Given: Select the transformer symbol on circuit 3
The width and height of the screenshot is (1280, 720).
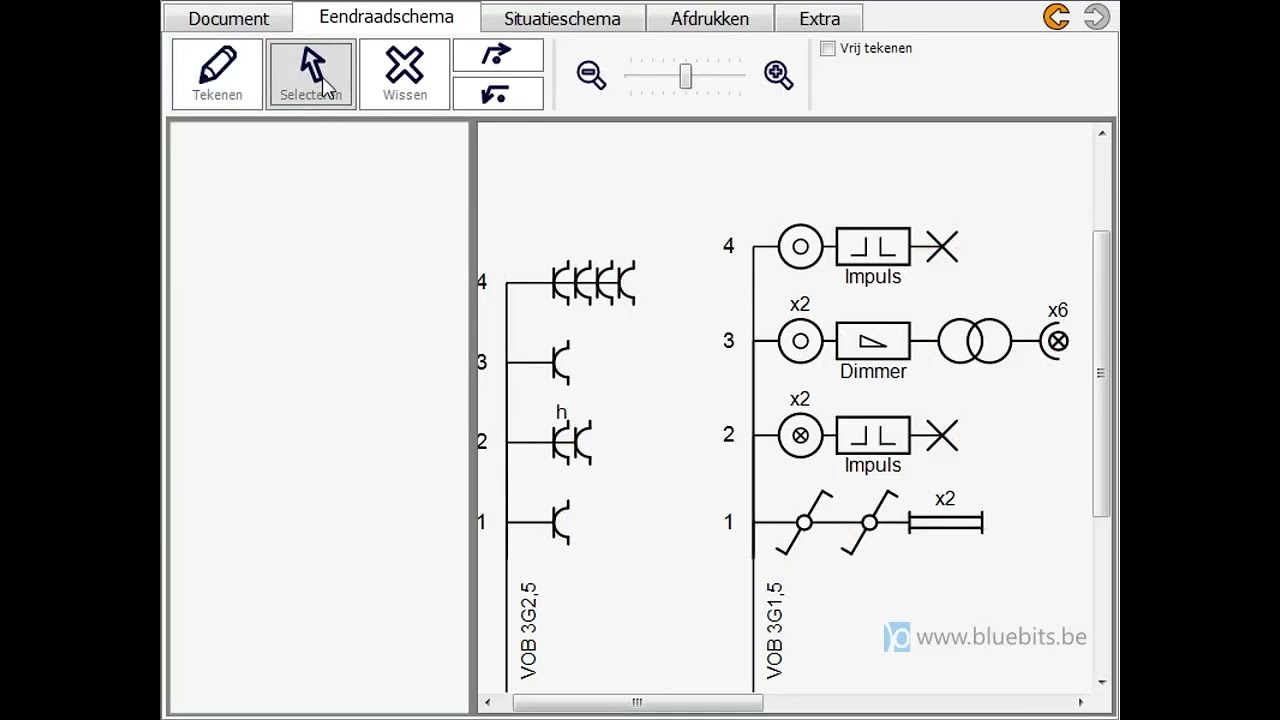Looking at the screenshot, I should coord(975,341).
